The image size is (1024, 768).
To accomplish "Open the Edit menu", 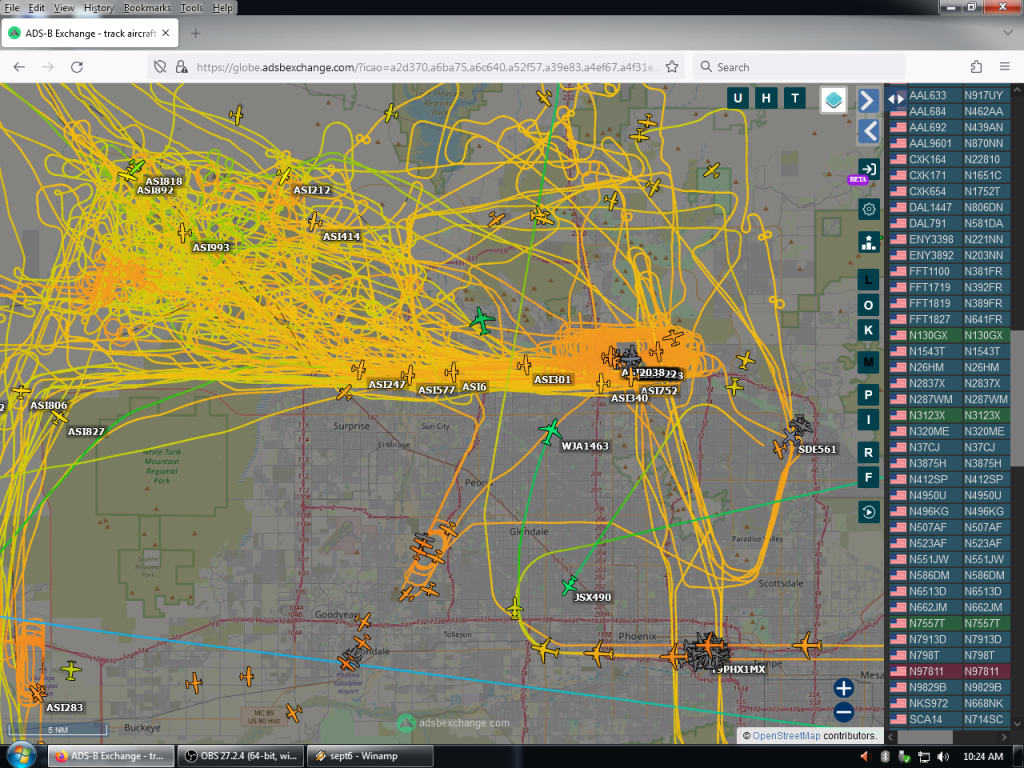I will click(37, 8).
